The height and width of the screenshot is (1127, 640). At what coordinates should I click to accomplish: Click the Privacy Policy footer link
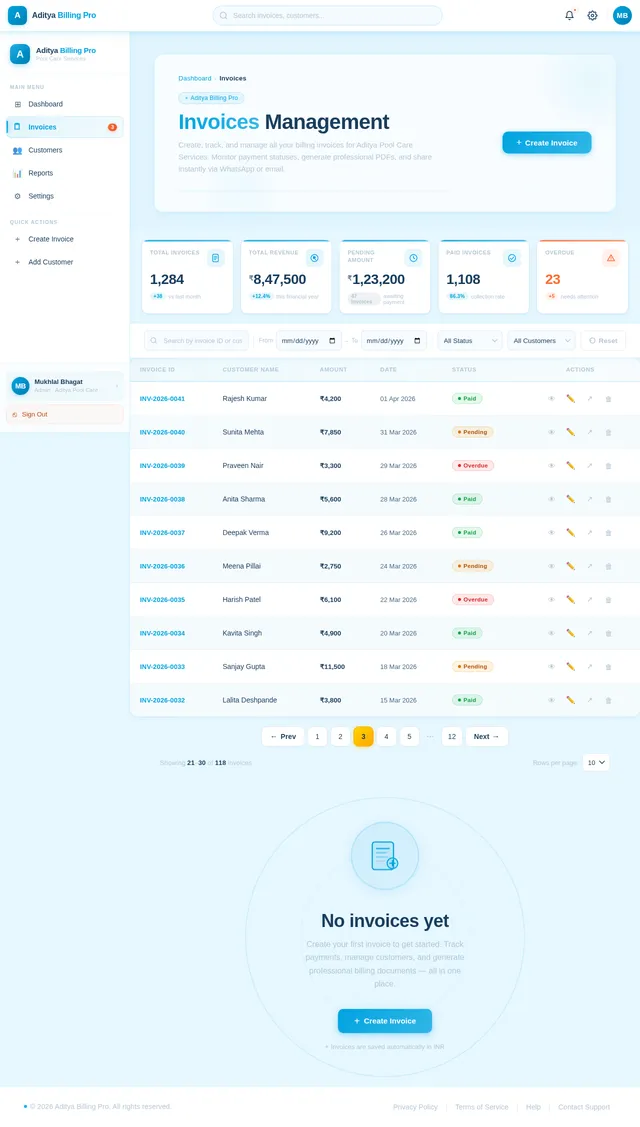(415, 1107)
